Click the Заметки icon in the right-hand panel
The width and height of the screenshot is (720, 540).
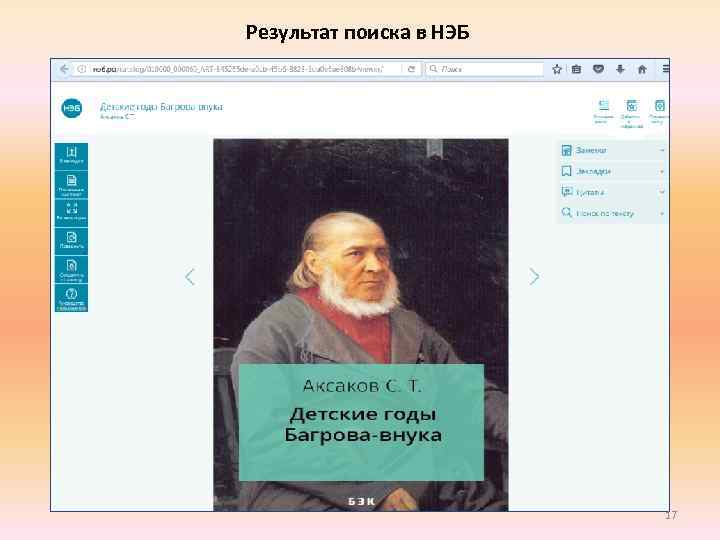567,150
